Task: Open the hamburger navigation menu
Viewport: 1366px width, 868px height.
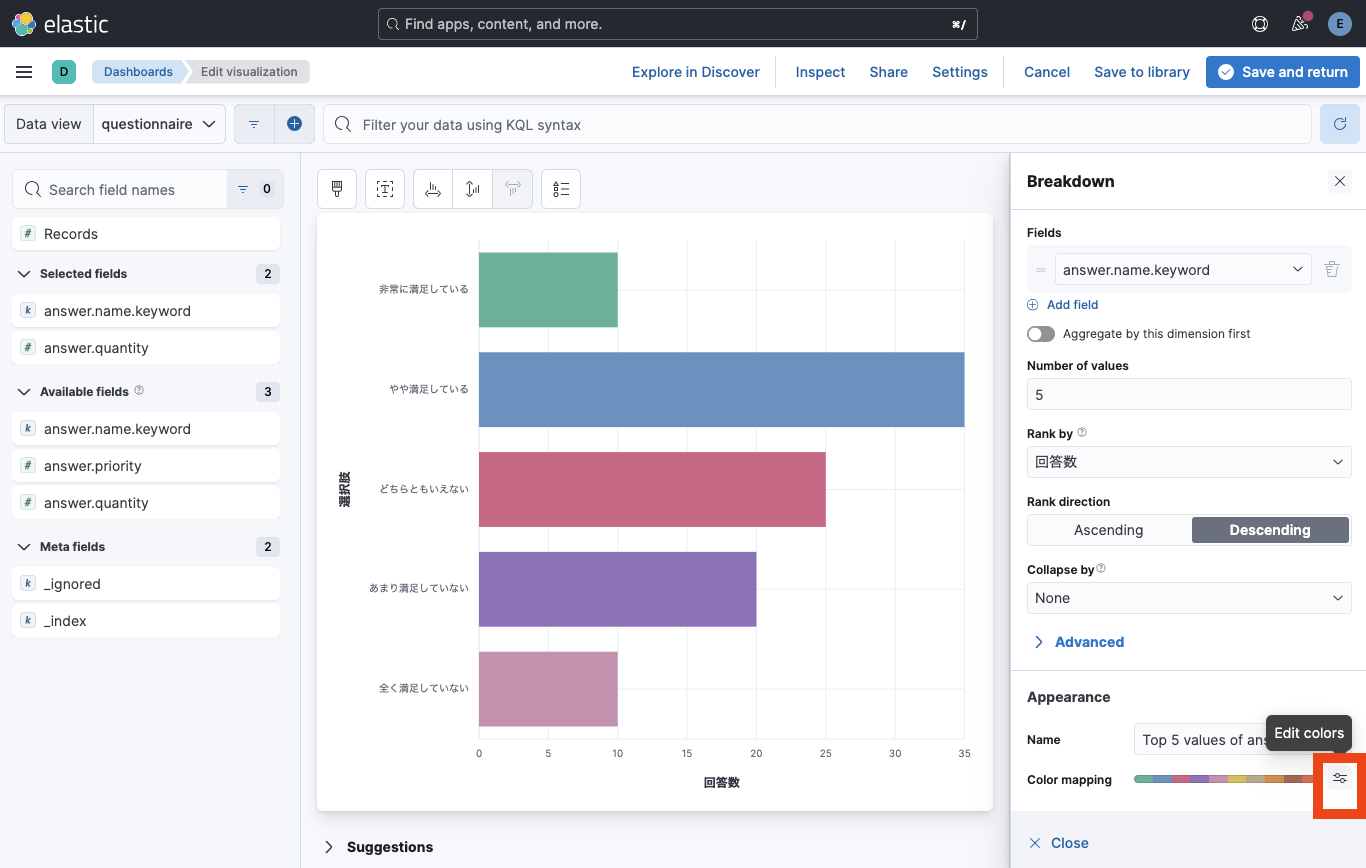Action: 25,72
